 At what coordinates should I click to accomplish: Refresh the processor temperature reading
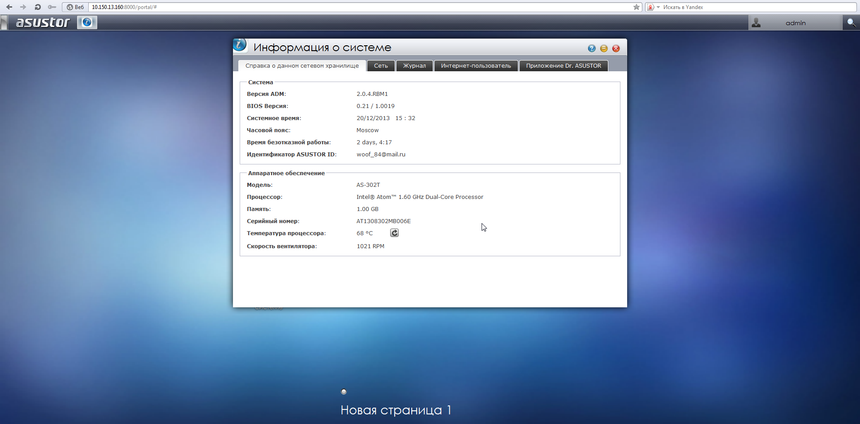(x=394, y=232)
